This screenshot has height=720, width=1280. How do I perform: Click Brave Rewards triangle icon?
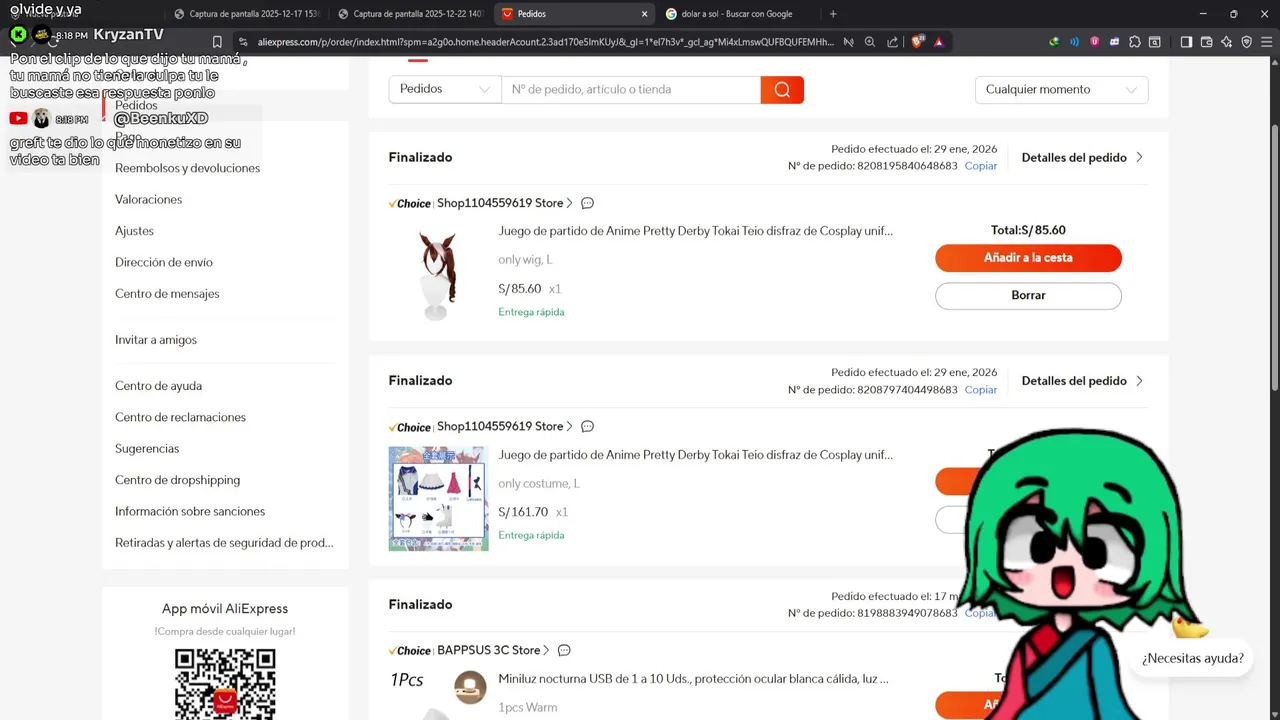[x=939, y=42]
